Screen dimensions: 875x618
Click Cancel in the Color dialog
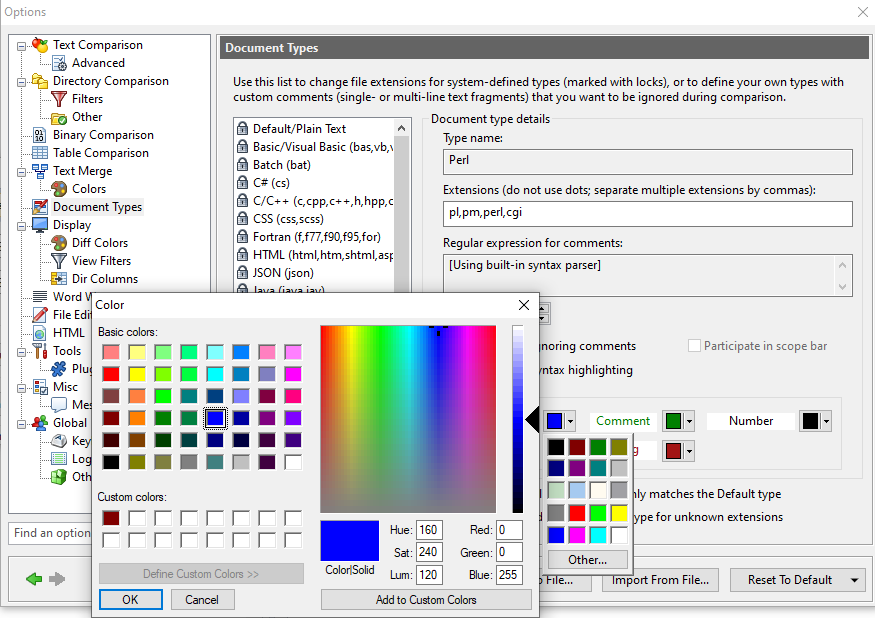pos(202,600)
